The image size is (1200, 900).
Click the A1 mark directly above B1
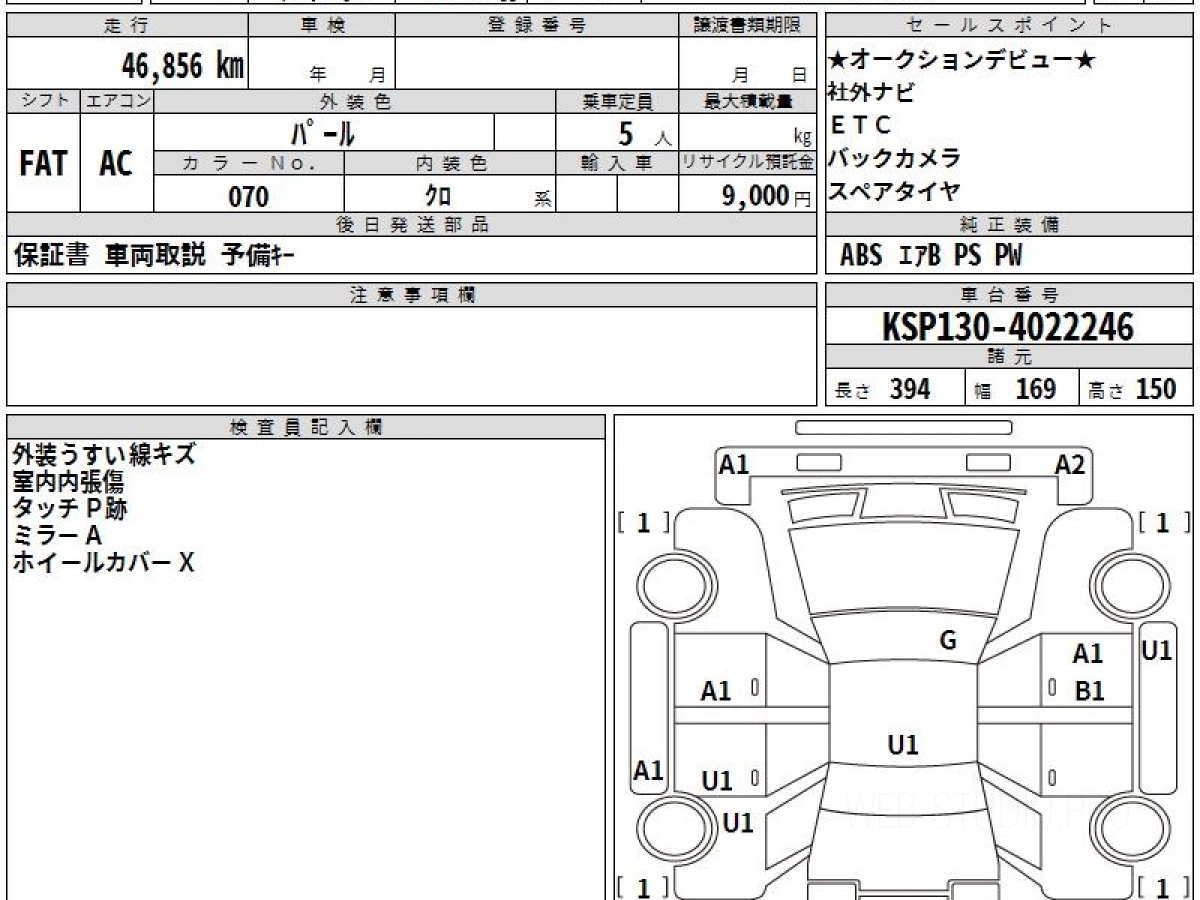1087,654
